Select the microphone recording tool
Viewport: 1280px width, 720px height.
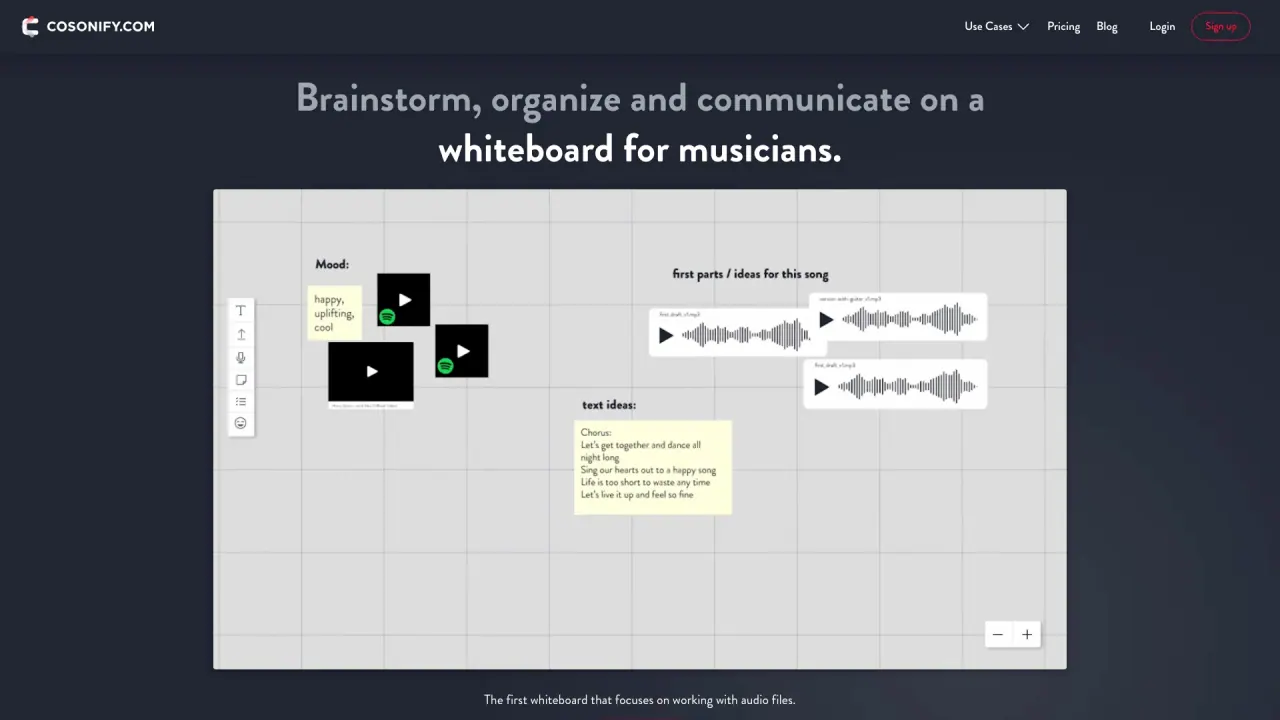pyautogui.click(x=241, y=357)
